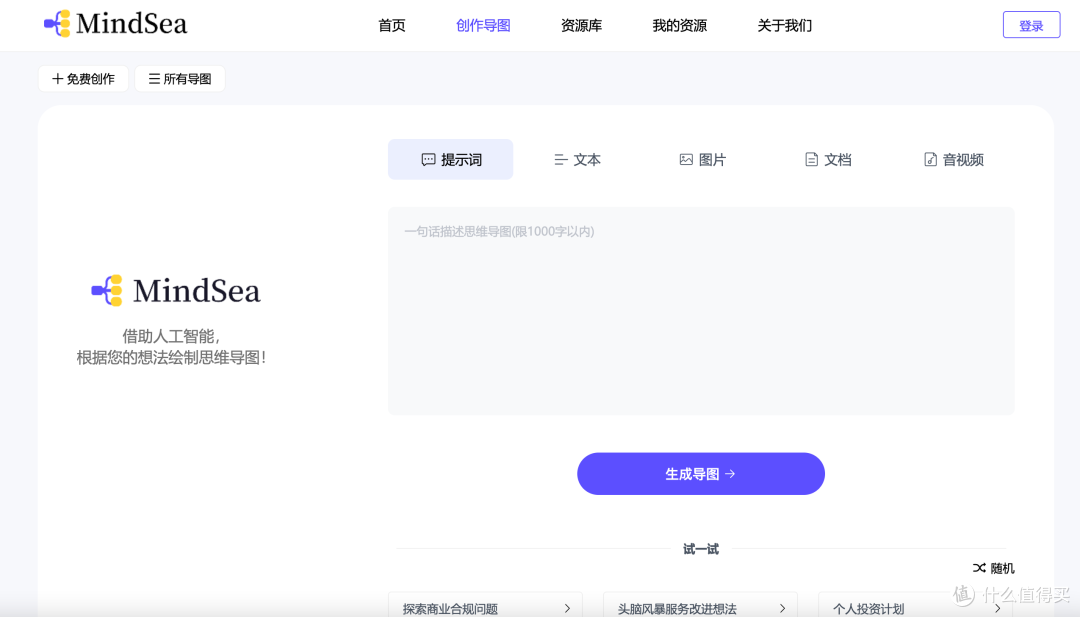Switch to the 文本 tab

tap(577, 160)
